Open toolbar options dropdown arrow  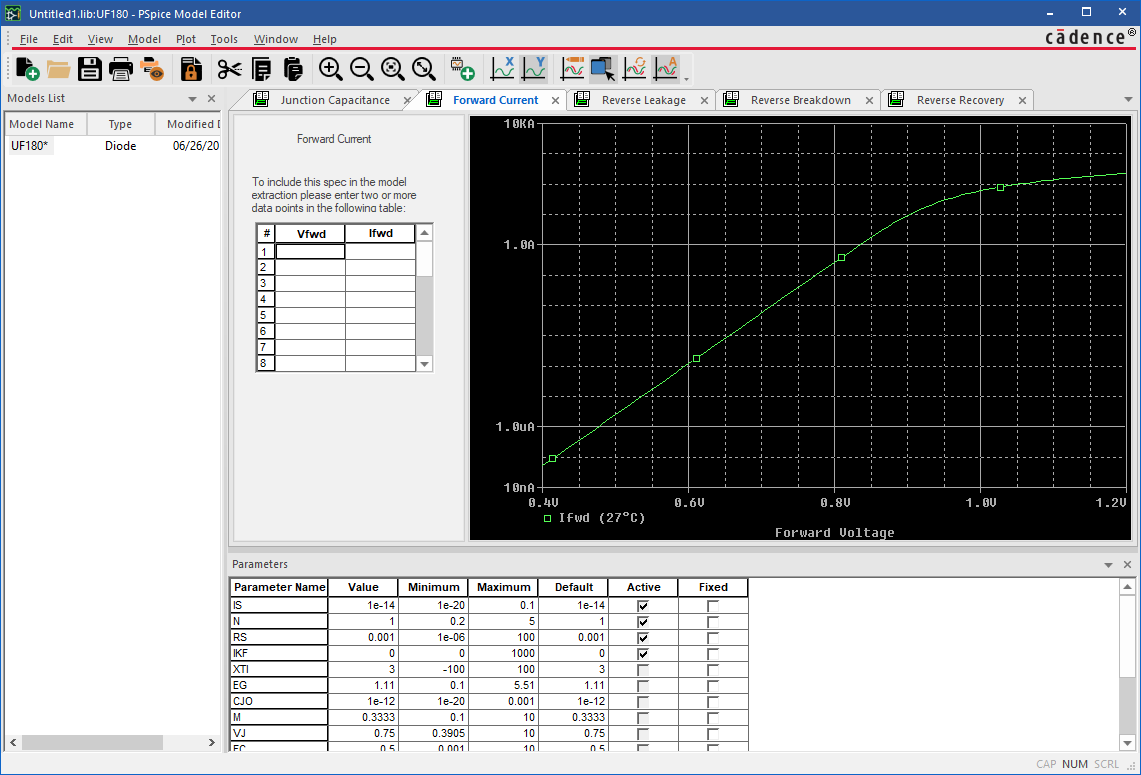pos(686,79)
